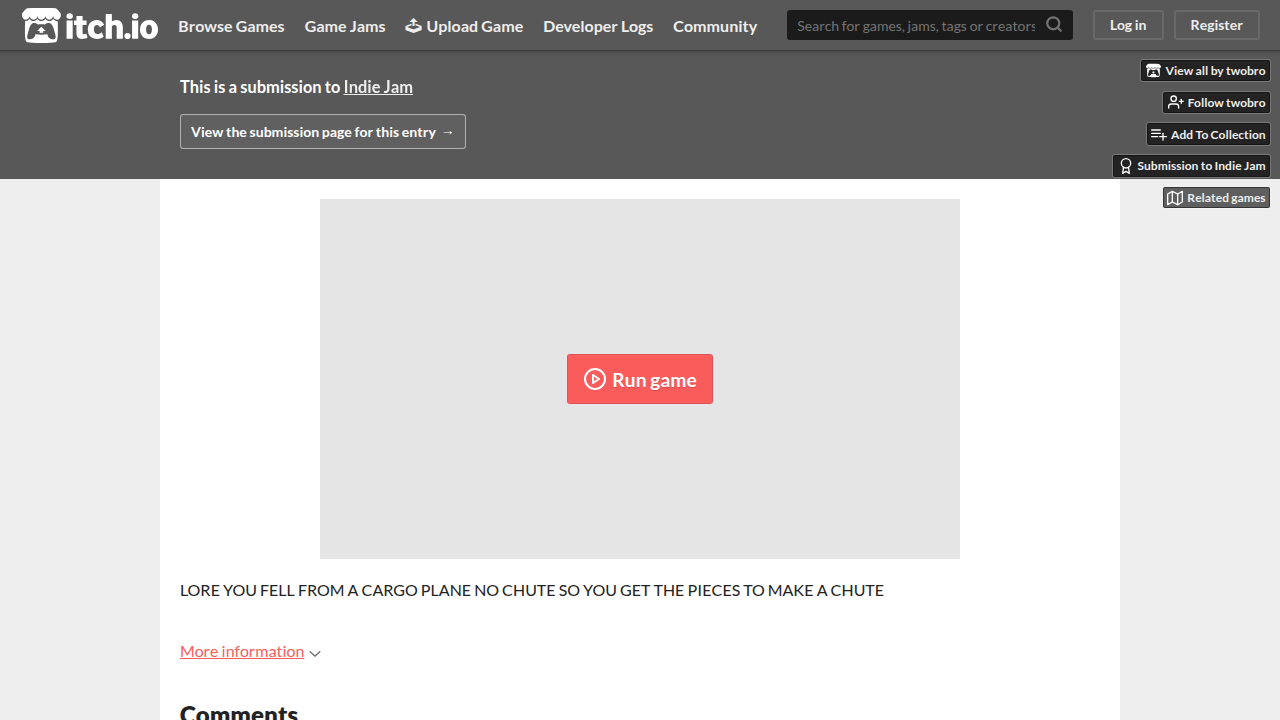Click the playlist-add icon on Add To Collection
Image resolution: width=1280 pixels, height=720 pixels.
click(1158, 135)
